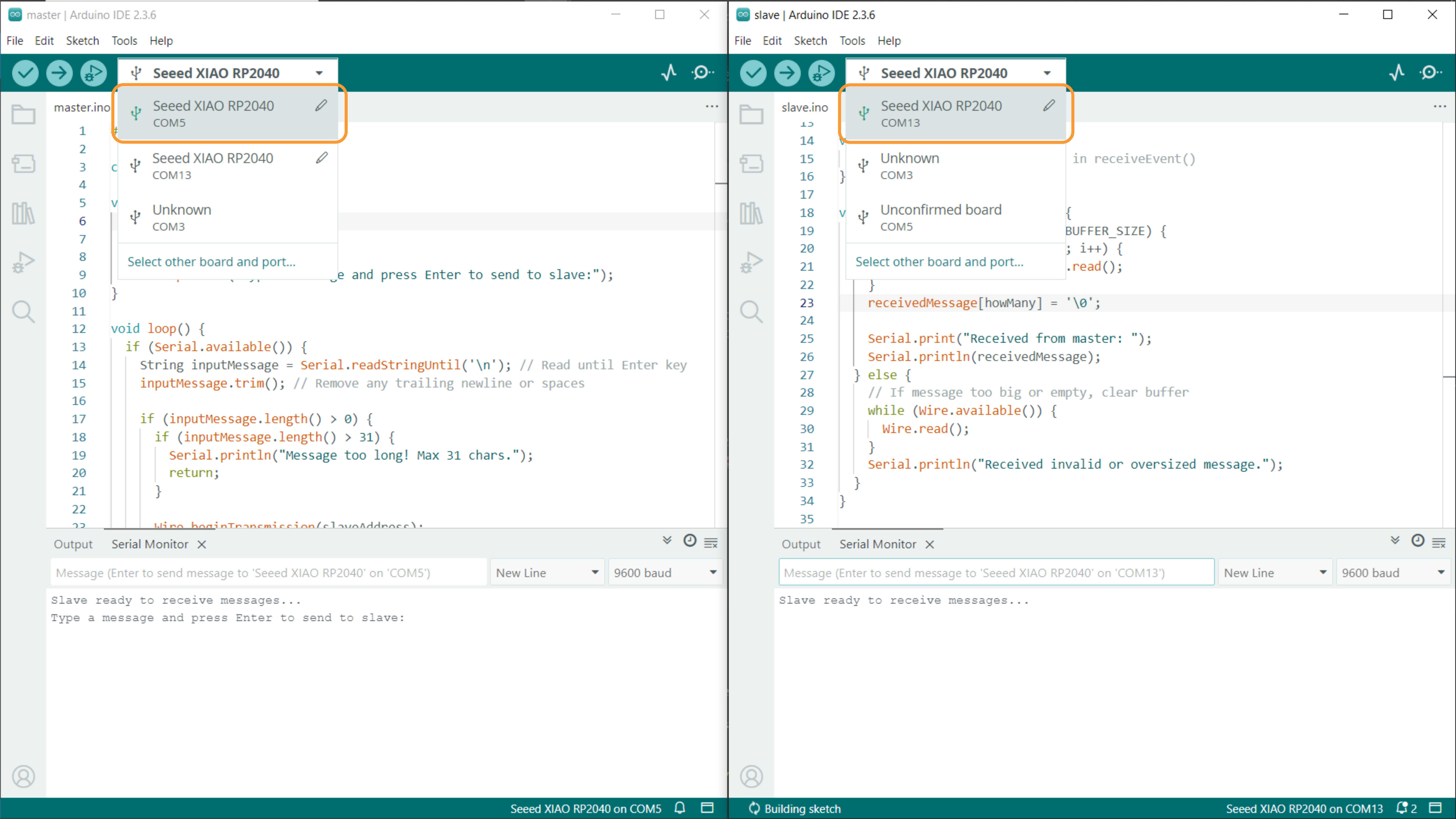Click Verify button in slave window

(753, 73)
